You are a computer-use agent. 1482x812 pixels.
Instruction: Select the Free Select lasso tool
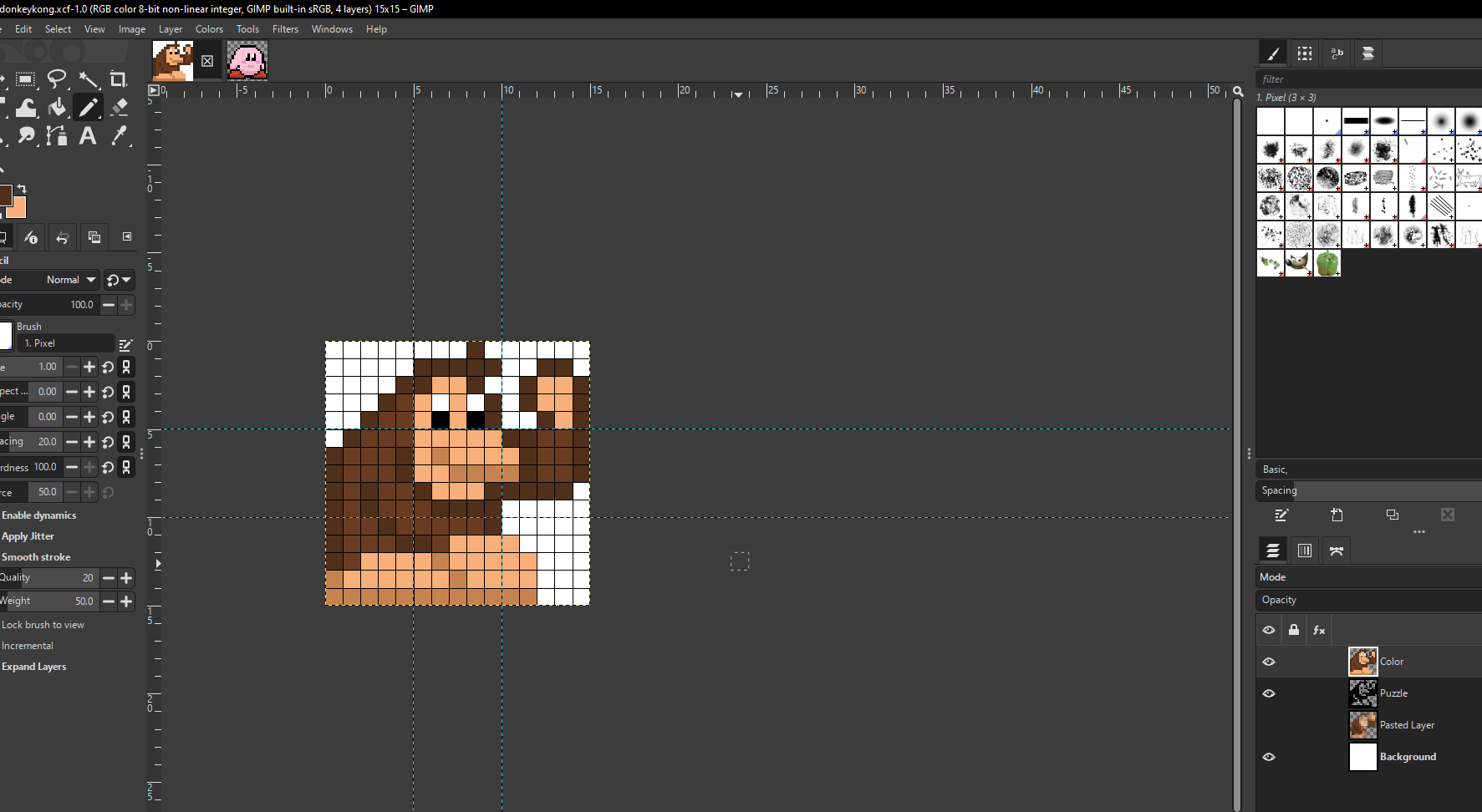(57, 80)
